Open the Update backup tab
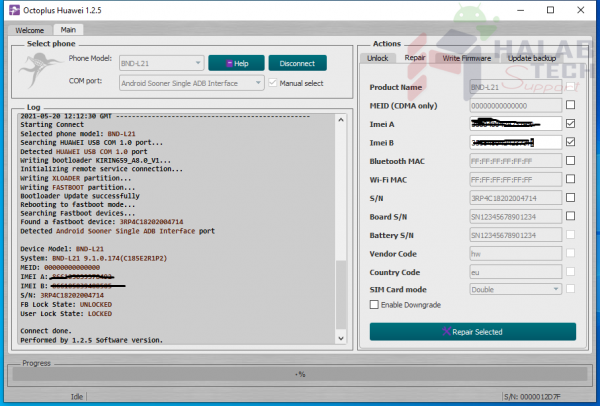 coord(532,58)
